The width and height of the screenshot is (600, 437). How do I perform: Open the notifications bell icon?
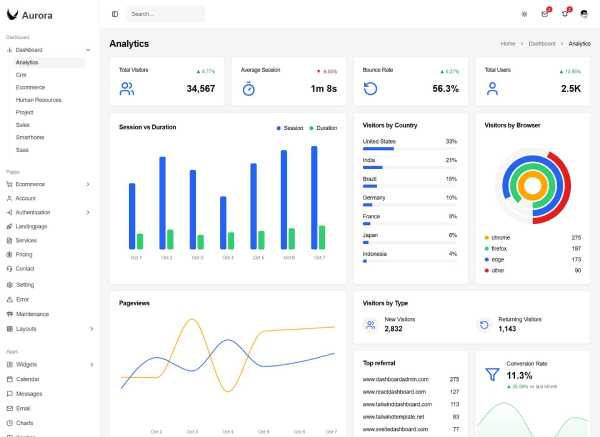564,14
